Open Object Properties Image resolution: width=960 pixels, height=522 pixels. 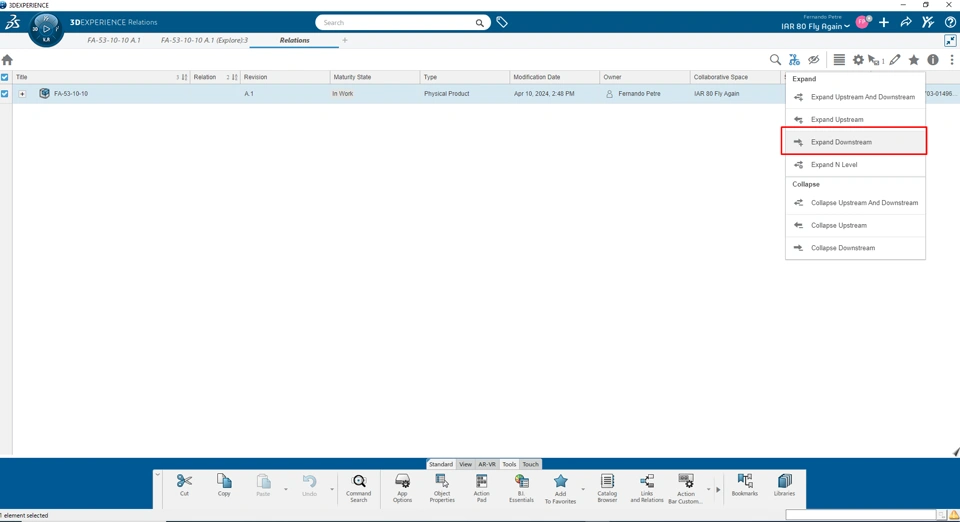coord(442,488)
